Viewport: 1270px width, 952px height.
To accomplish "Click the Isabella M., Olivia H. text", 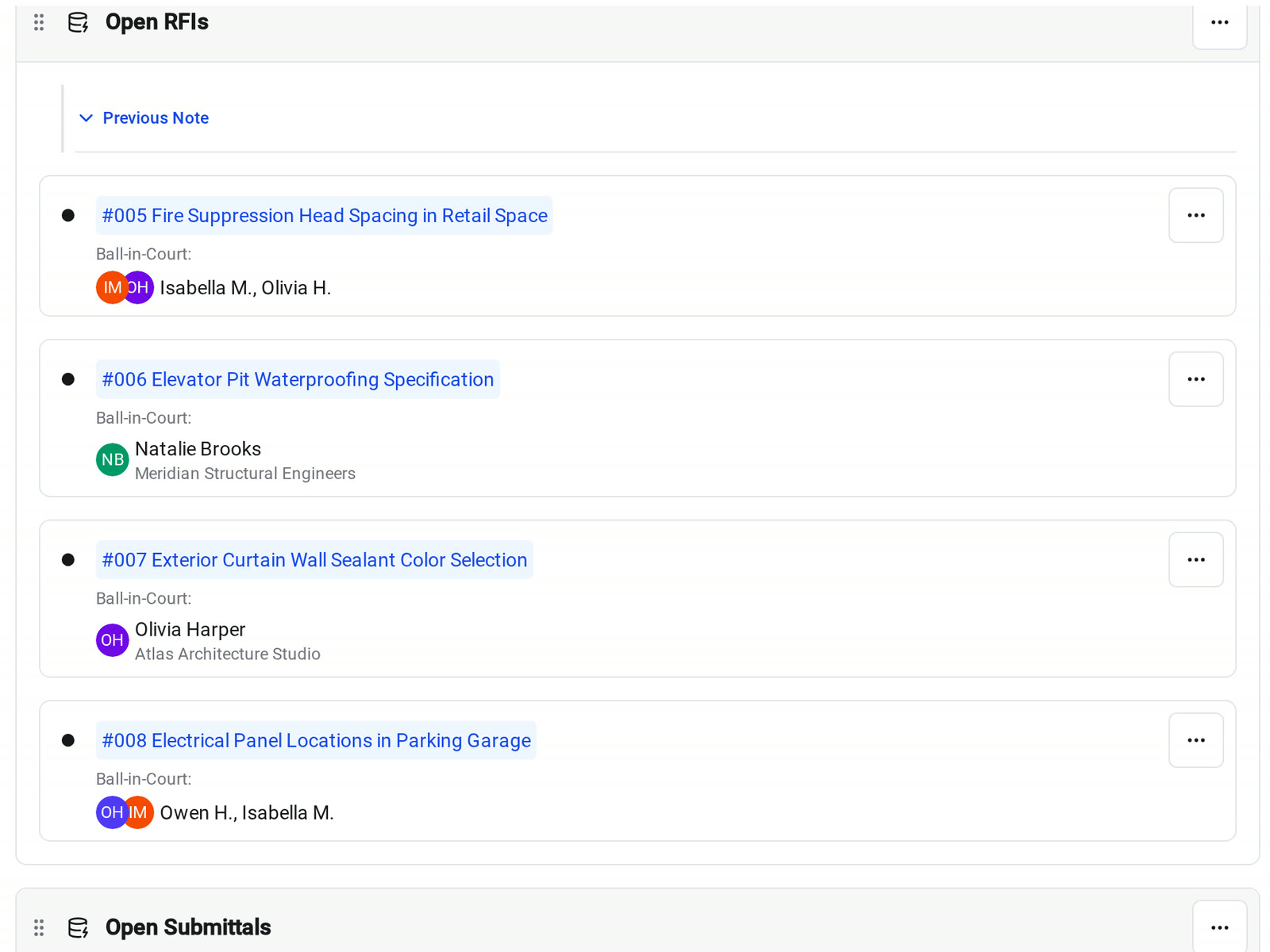I will click(x=245, y=288).
